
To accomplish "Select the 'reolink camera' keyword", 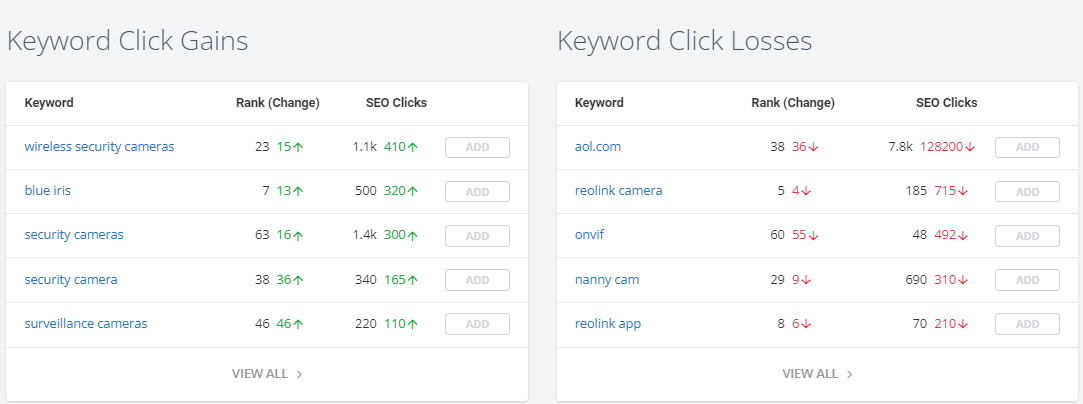I will point(618,191).
